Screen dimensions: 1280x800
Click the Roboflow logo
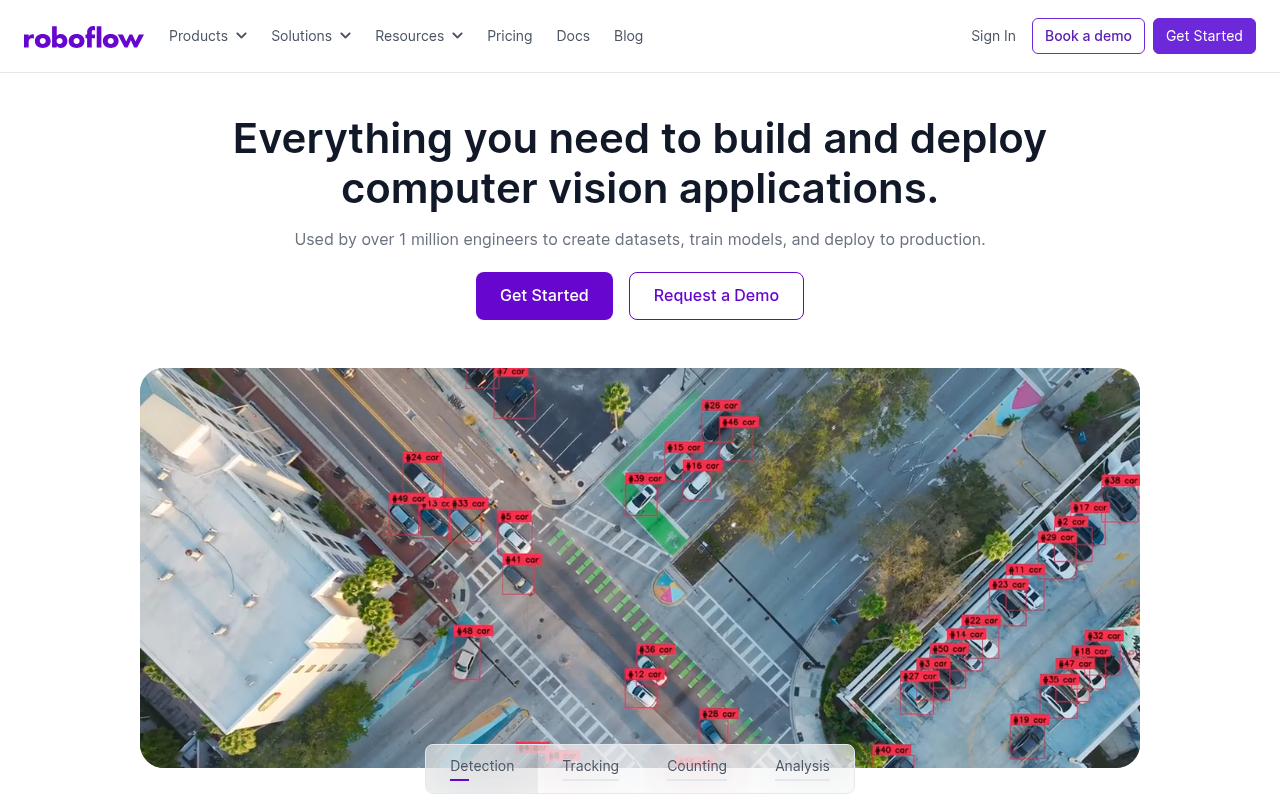[x=84, y=36]
